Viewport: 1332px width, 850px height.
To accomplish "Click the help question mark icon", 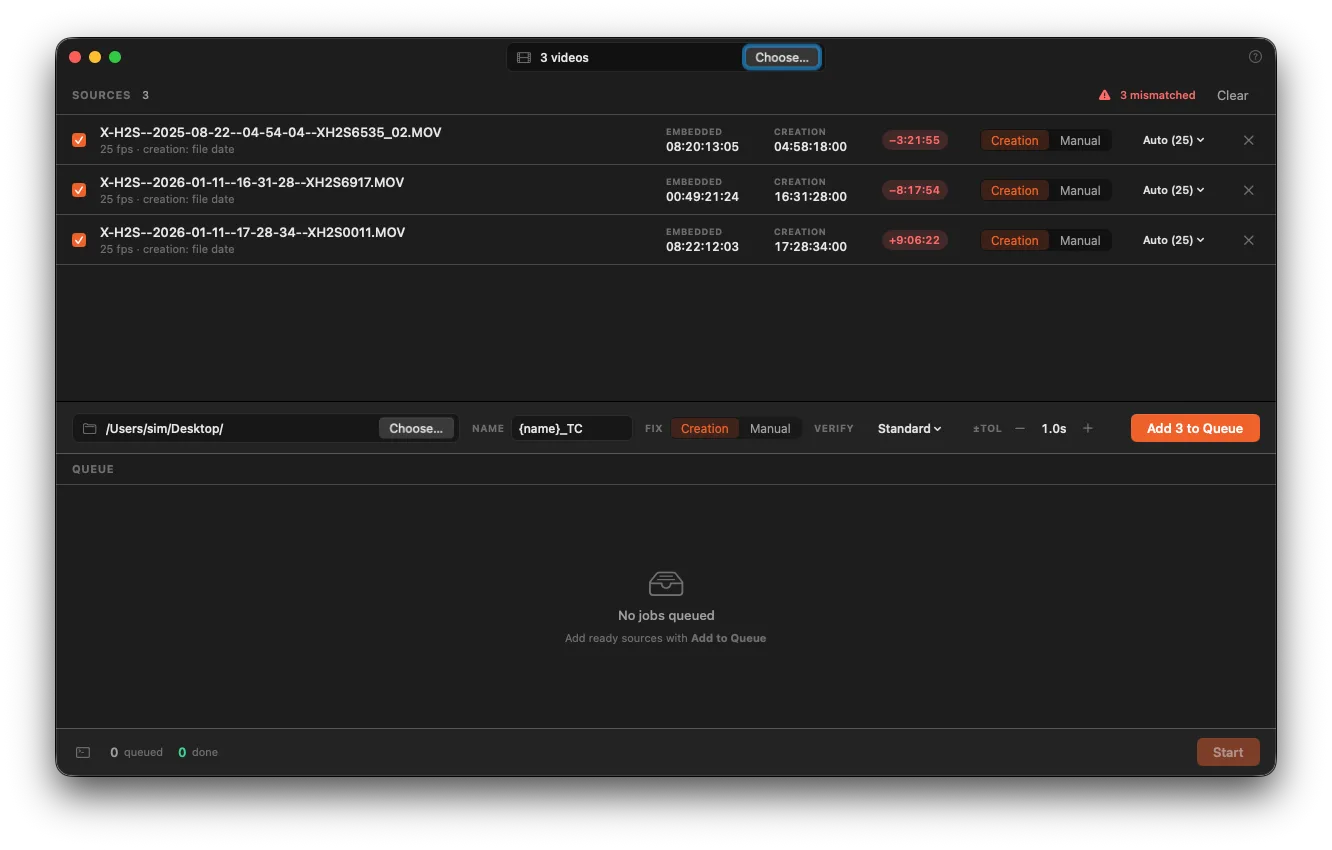I will pyautogui.click(x=1255, y=57).
